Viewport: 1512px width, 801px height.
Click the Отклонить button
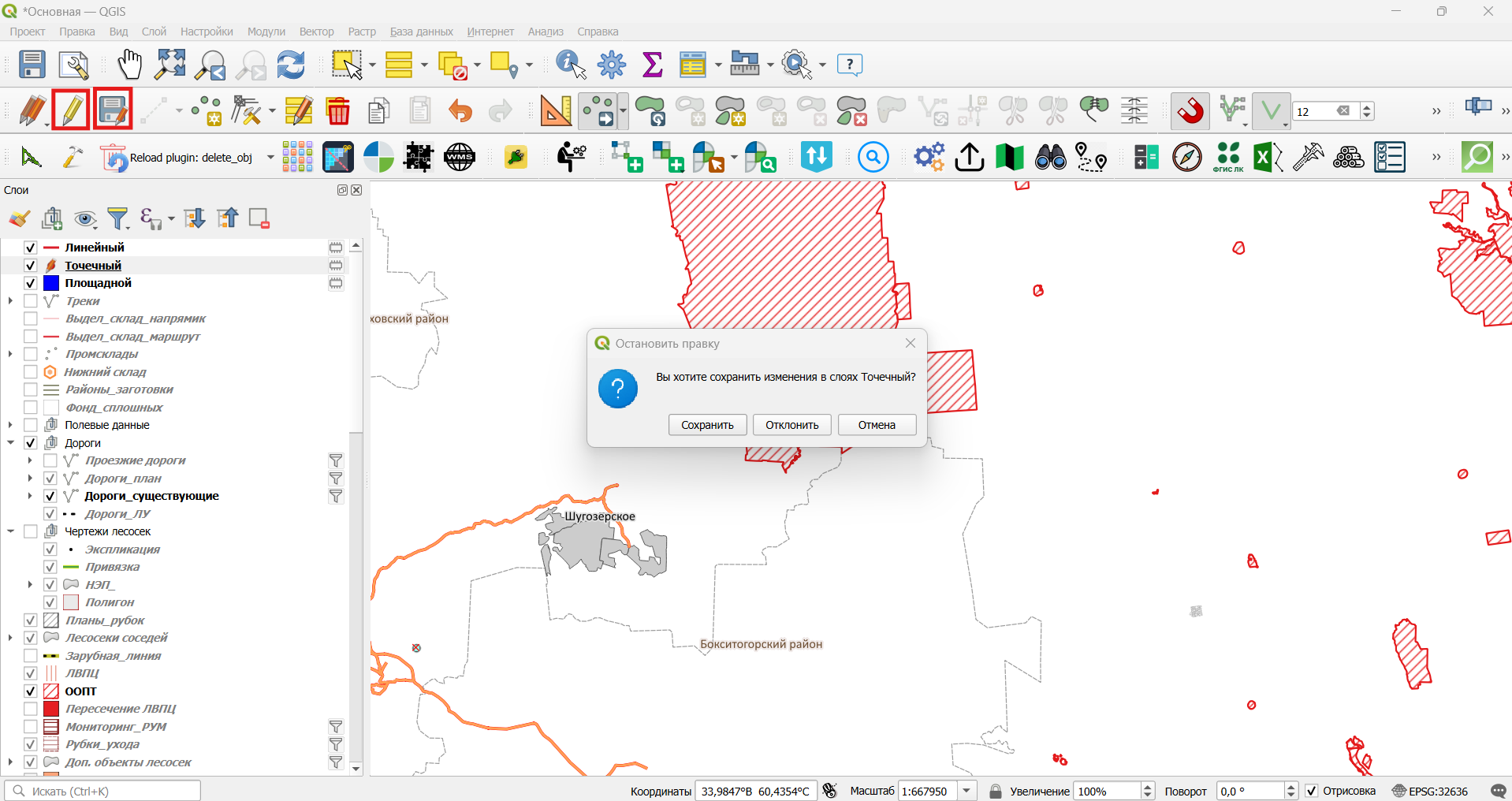coord(791,425)
